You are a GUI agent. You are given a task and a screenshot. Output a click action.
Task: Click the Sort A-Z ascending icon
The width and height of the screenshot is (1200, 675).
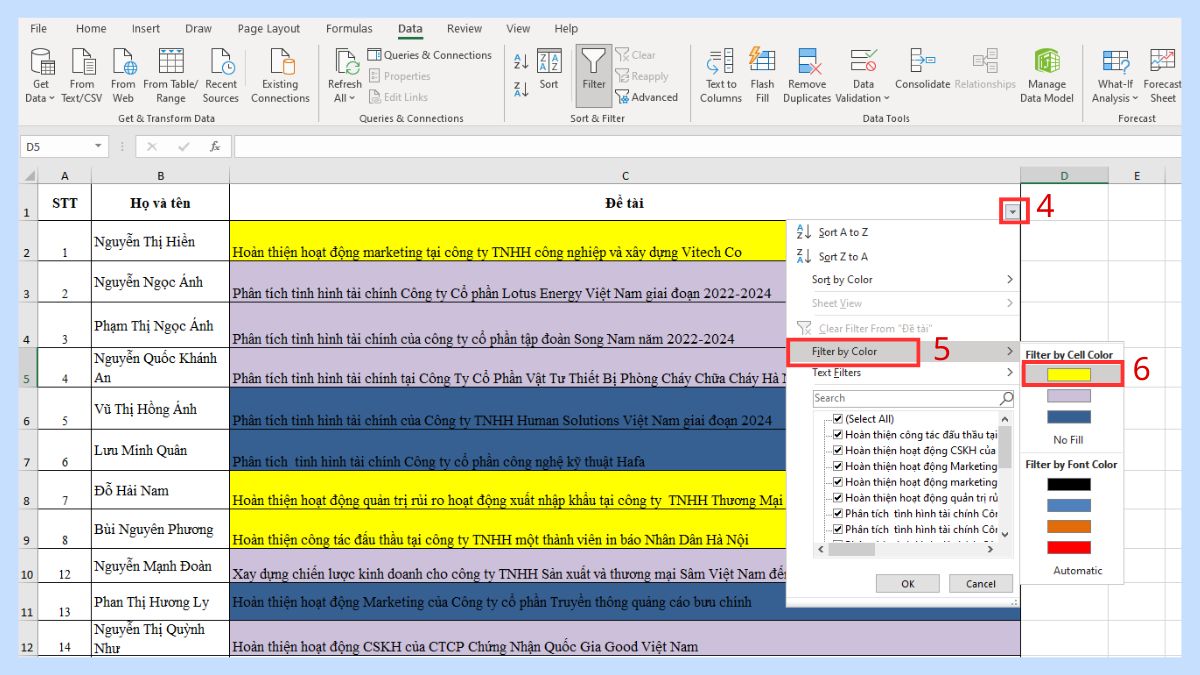coord(521,60)
